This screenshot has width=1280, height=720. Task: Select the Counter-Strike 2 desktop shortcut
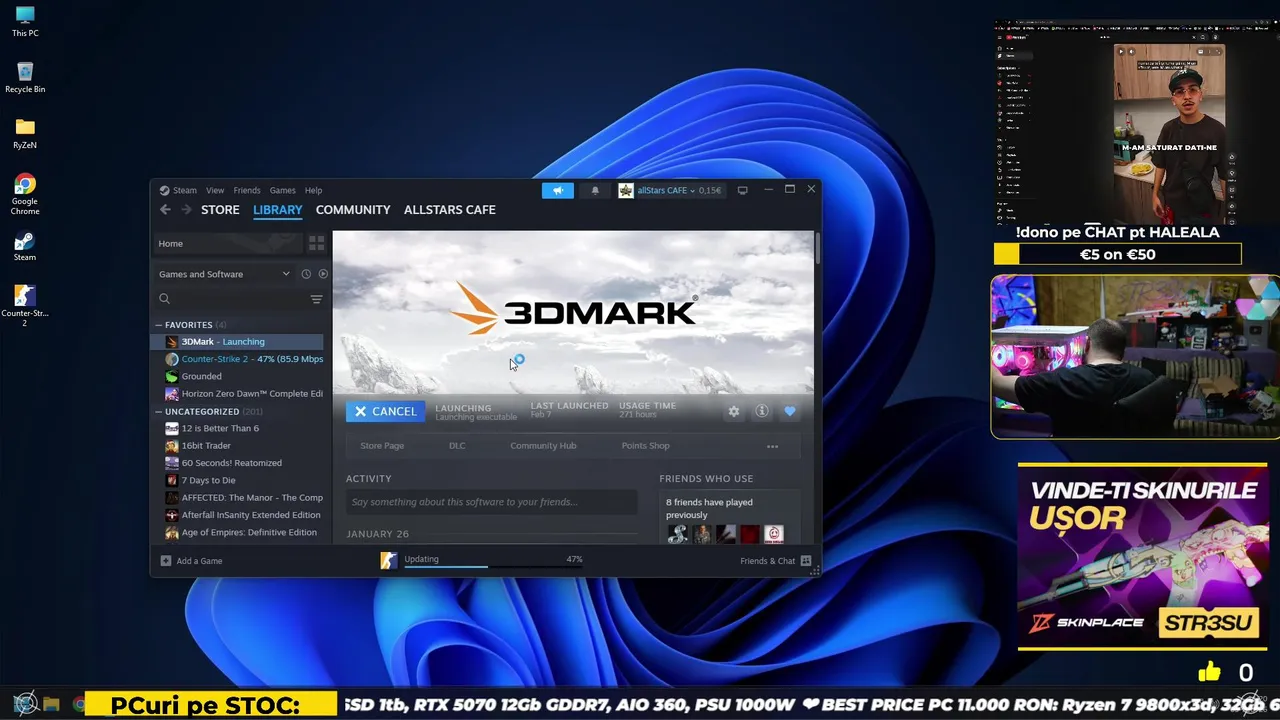point(25,306)
